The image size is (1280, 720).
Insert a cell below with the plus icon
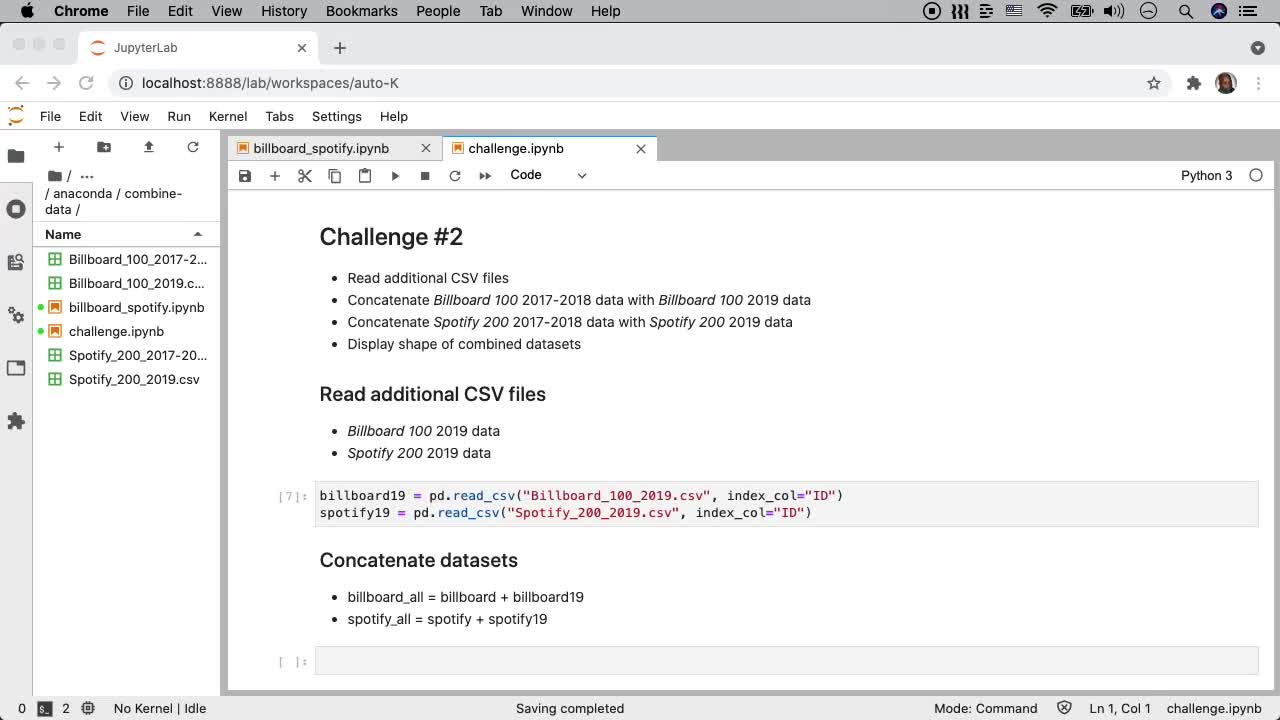275,176
